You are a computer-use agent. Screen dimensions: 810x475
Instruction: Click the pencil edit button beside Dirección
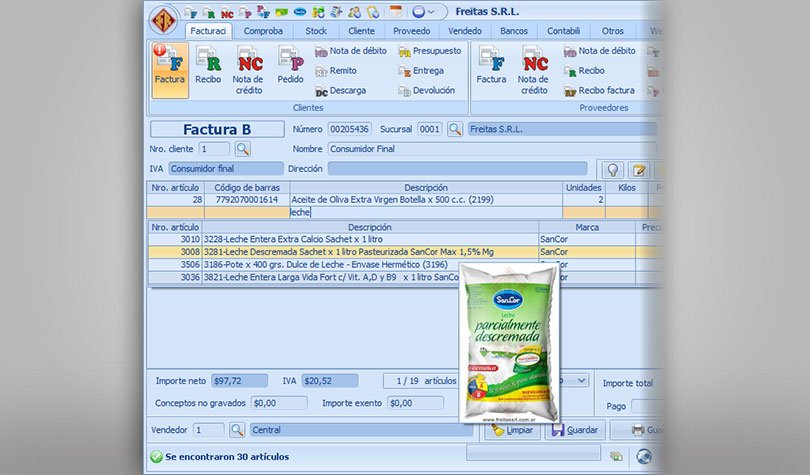pos(638,170)
